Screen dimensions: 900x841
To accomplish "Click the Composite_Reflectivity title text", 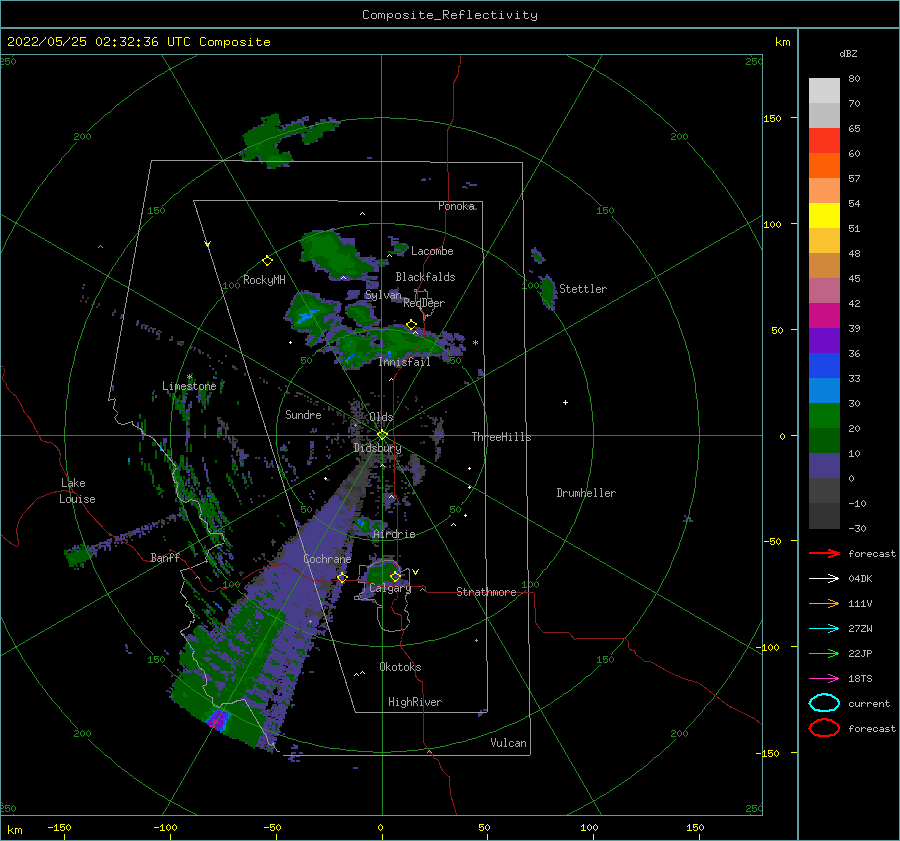I will tap(450, 15).
